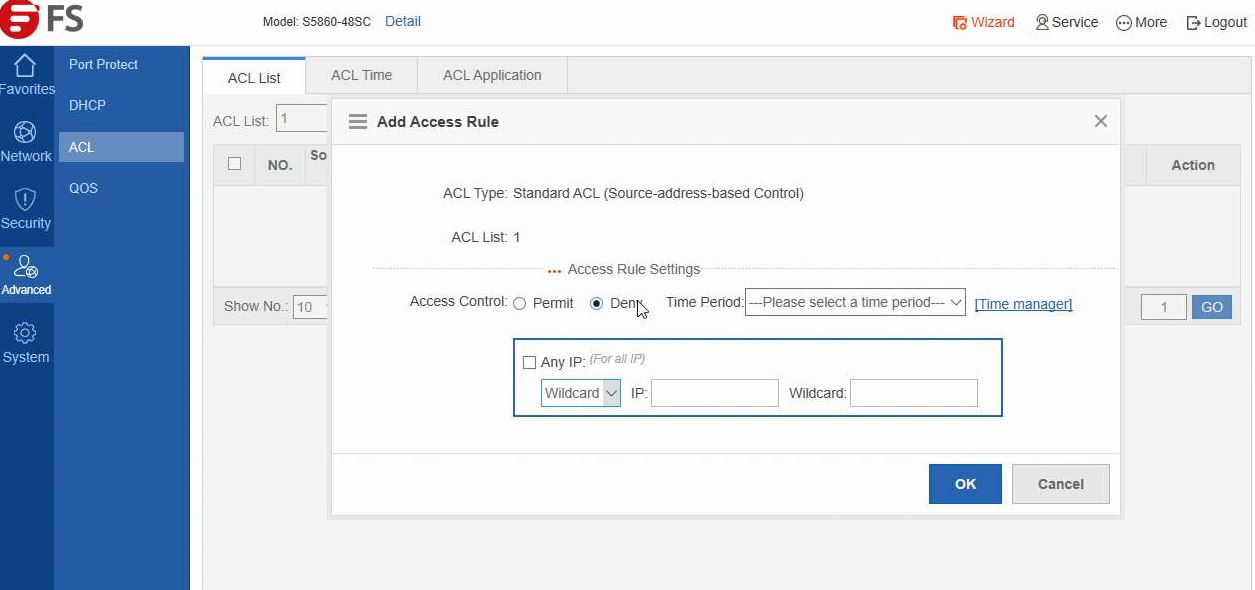Go to the Network section icon
Image resolution: width=1255 pixels, height=590 pixels.
pyautogui.click(x=25, y=133)
